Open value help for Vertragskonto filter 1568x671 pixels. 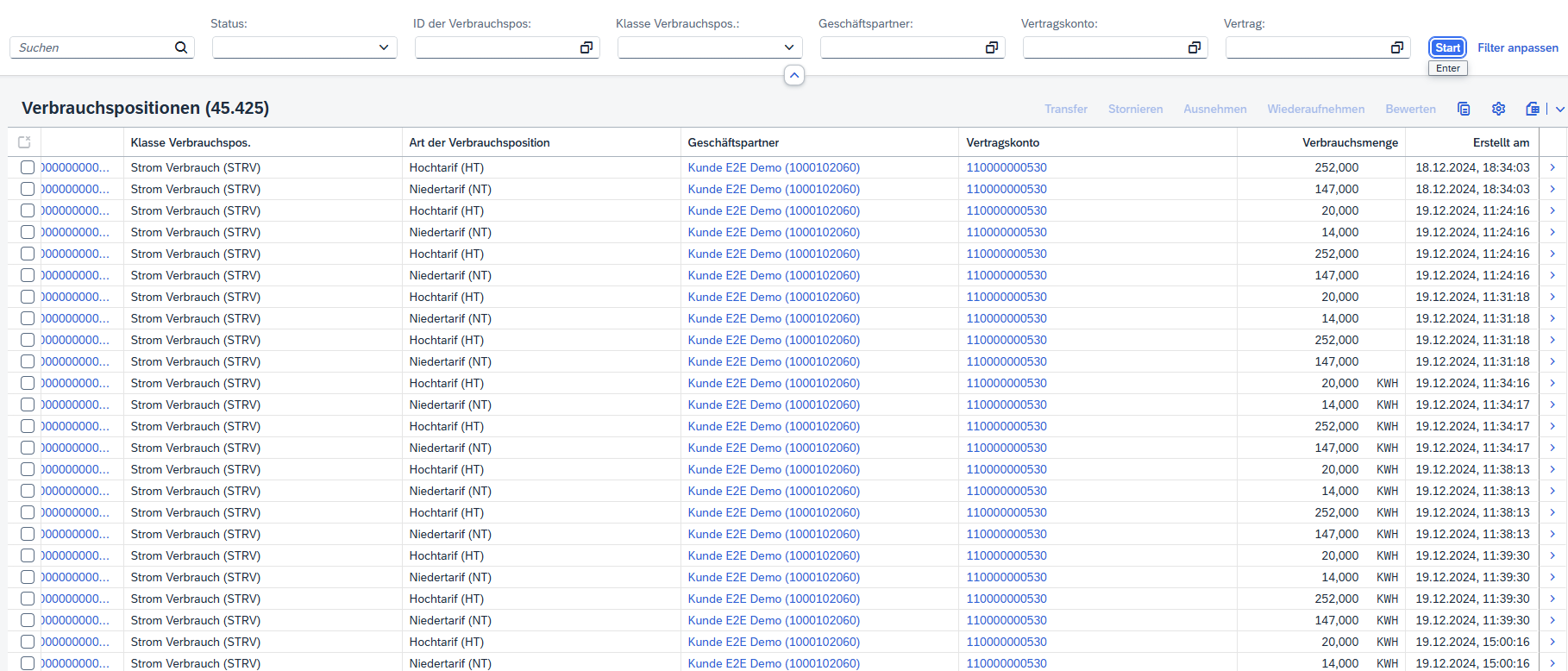[1195, 47]
